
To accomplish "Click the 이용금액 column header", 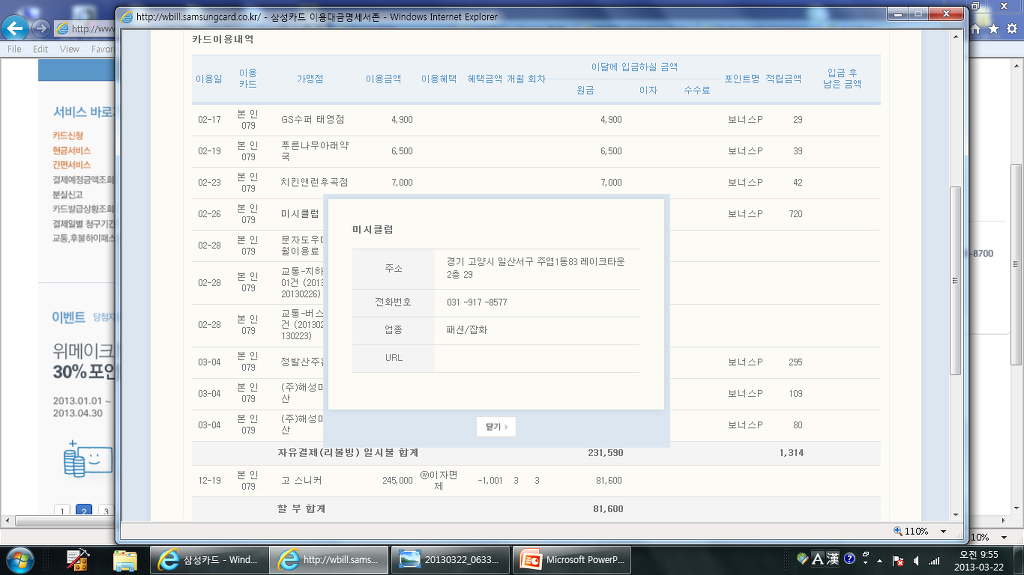I will pyautogui.click(x=383, y=78).
